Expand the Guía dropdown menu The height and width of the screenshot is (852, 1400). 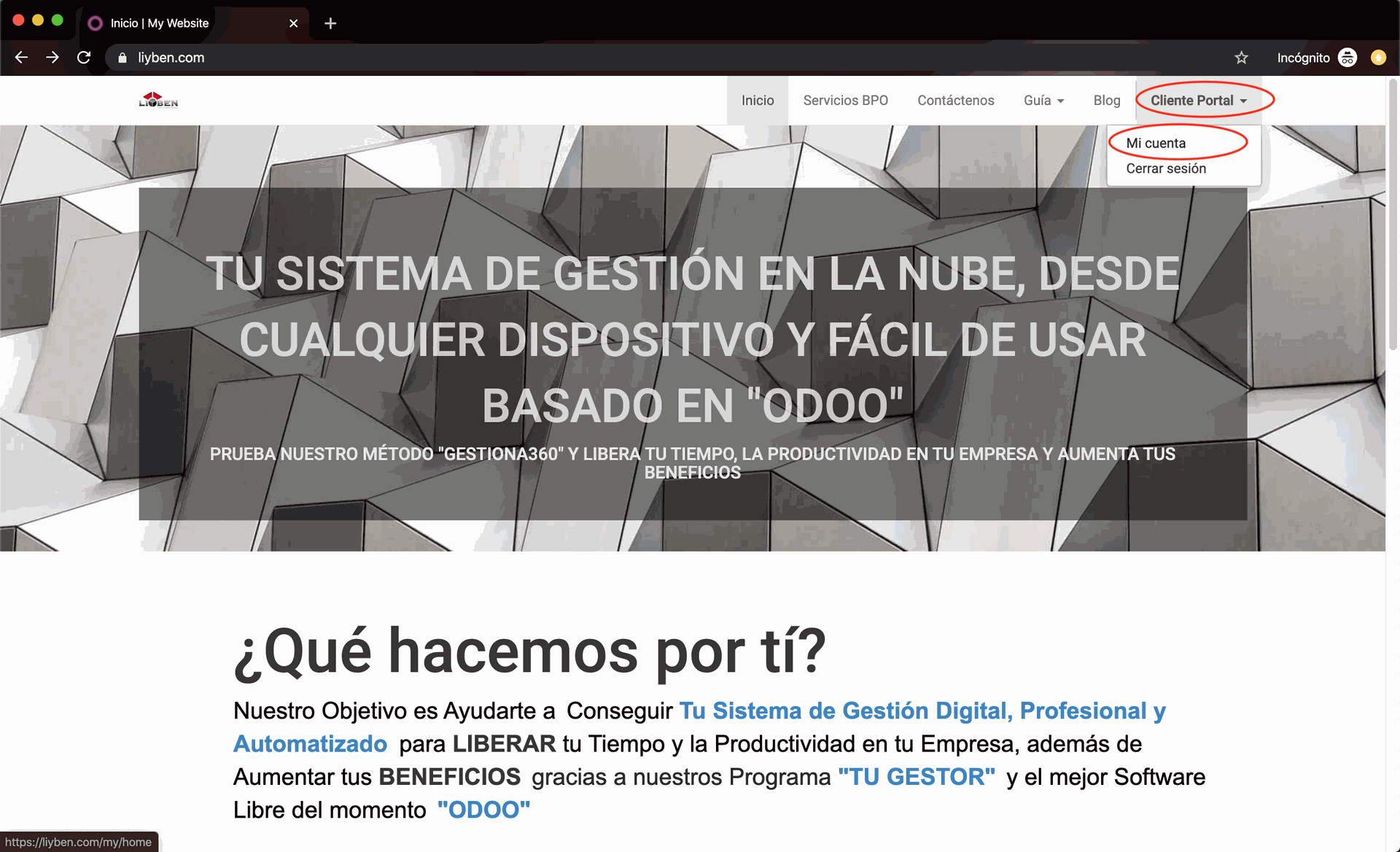click(1043, 101)
